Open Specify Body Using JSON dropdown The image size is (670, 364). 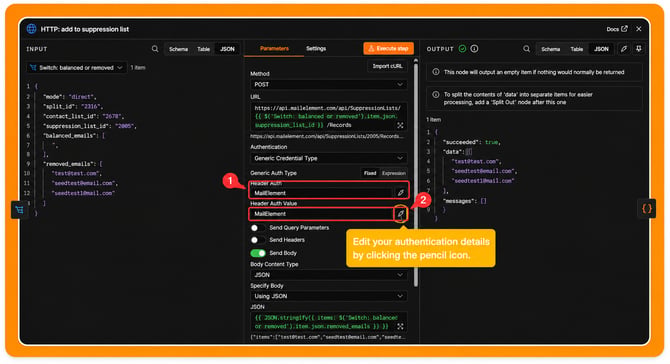pyautogui.click(x=328, y=296)
